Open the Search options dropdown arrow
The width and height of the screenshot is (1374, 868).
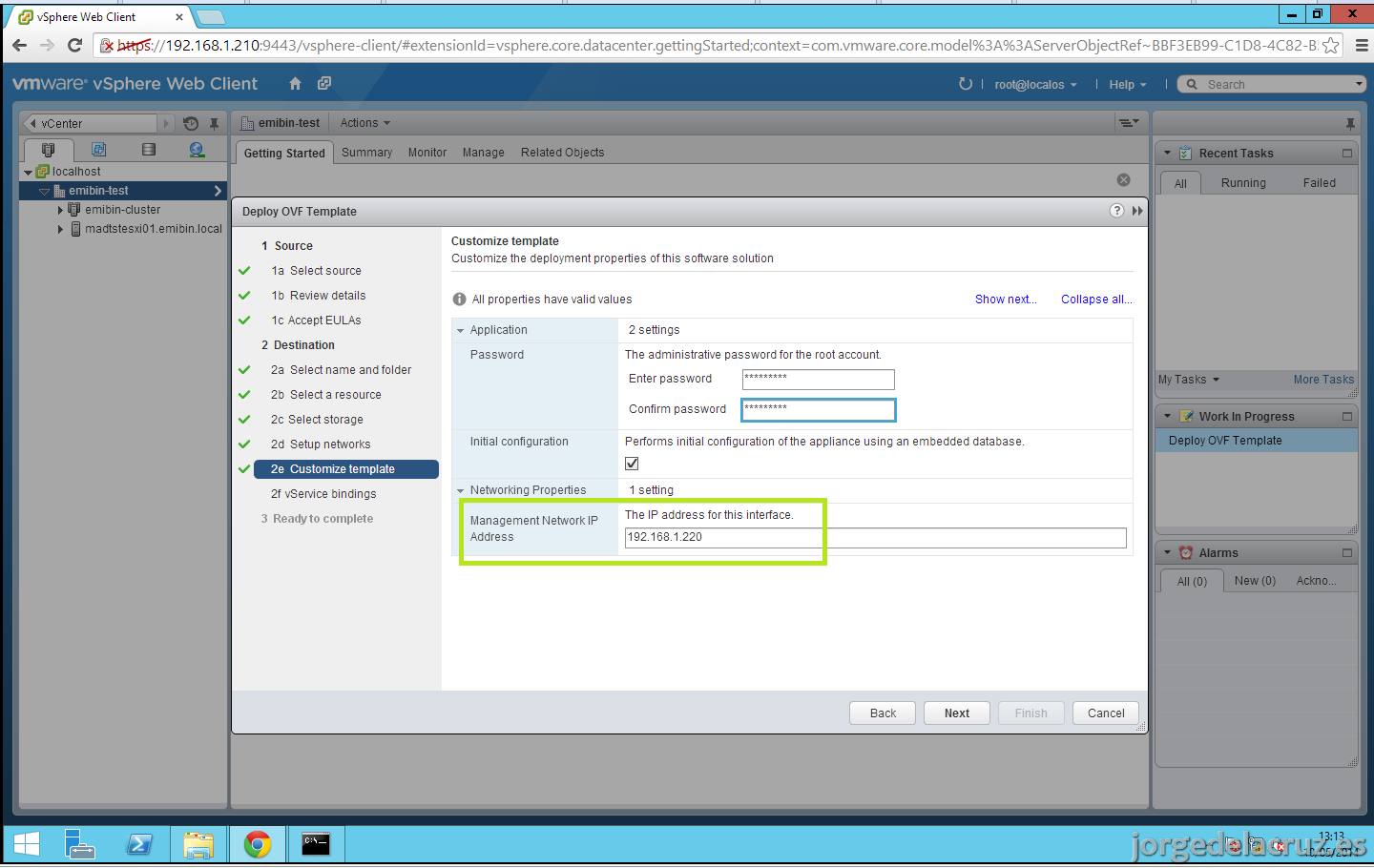click(1360, 84)
